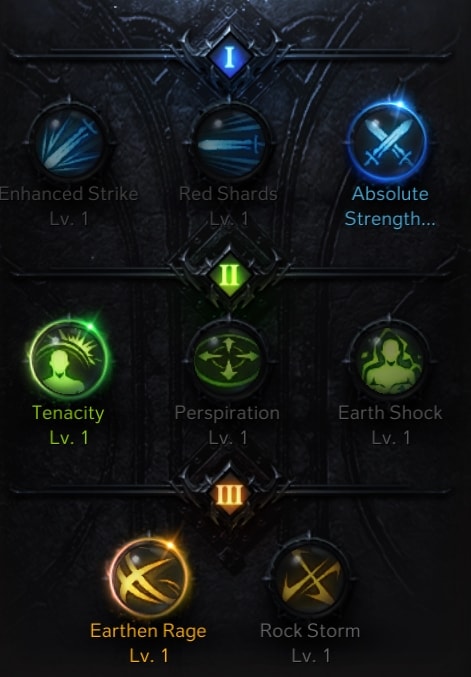Pick the Rock Storm icon
Screen dimensions: 471x677
point(310,579)
